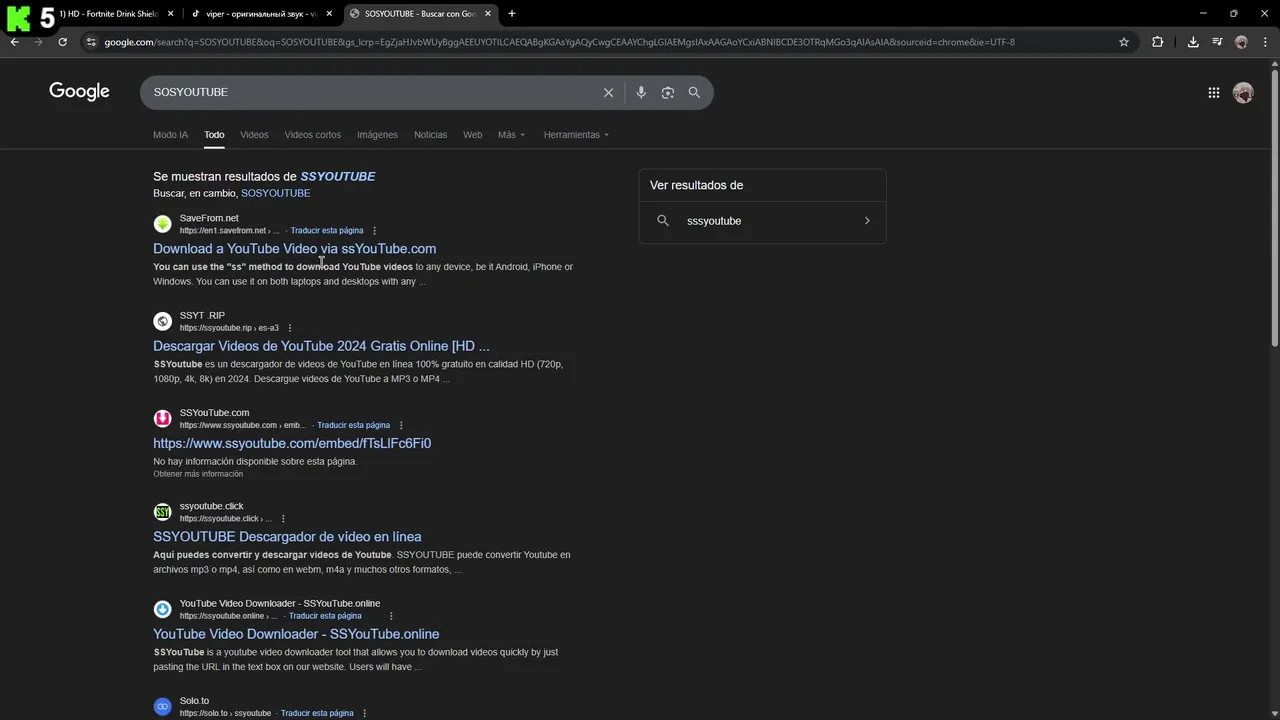Switch to Noticias results tab

[430, 135]
